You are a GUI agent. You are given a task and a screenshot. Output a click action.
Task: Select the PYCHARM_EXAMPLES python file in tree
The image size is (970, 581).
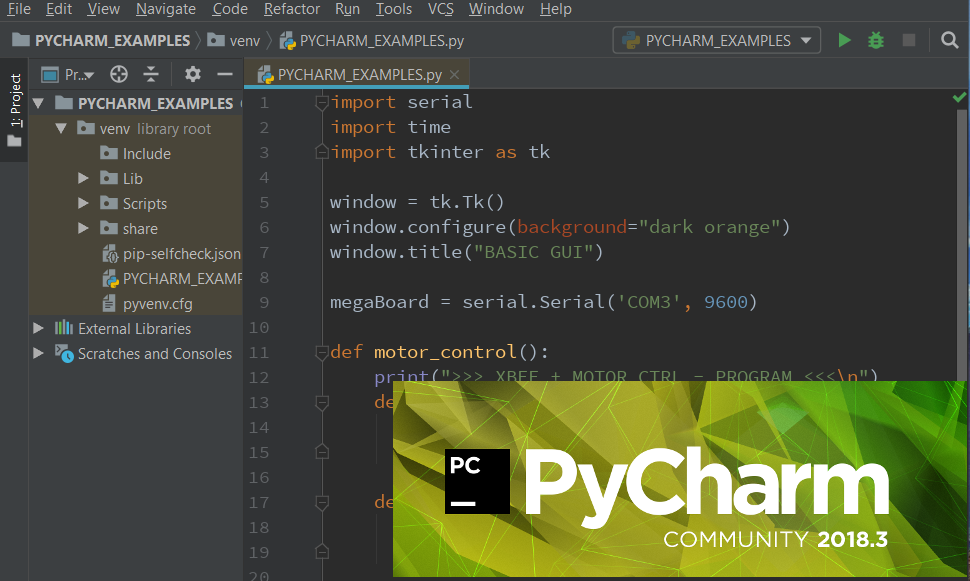[135, 278]
